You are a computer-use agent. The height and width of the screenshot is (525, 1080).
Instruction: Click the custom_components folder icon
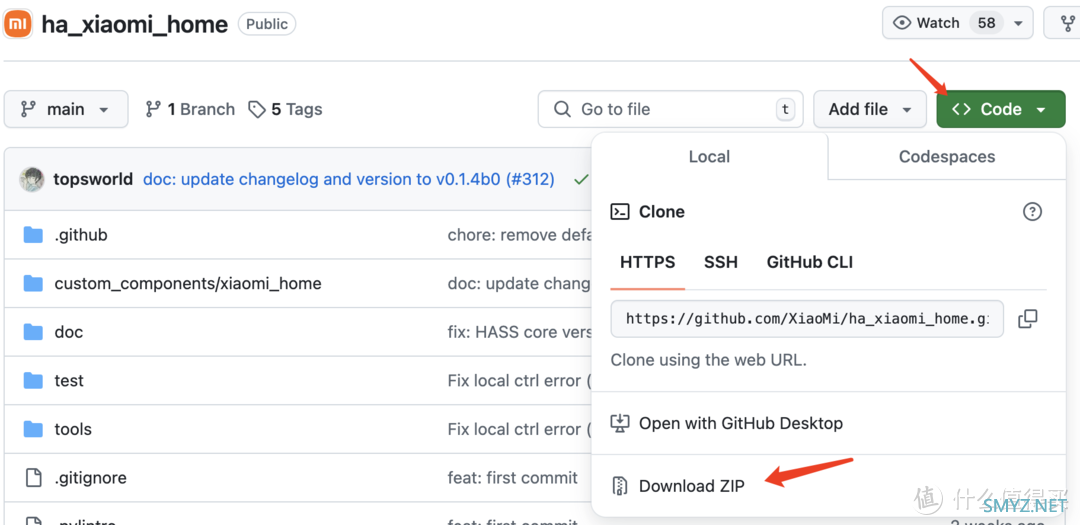point(33,283)
